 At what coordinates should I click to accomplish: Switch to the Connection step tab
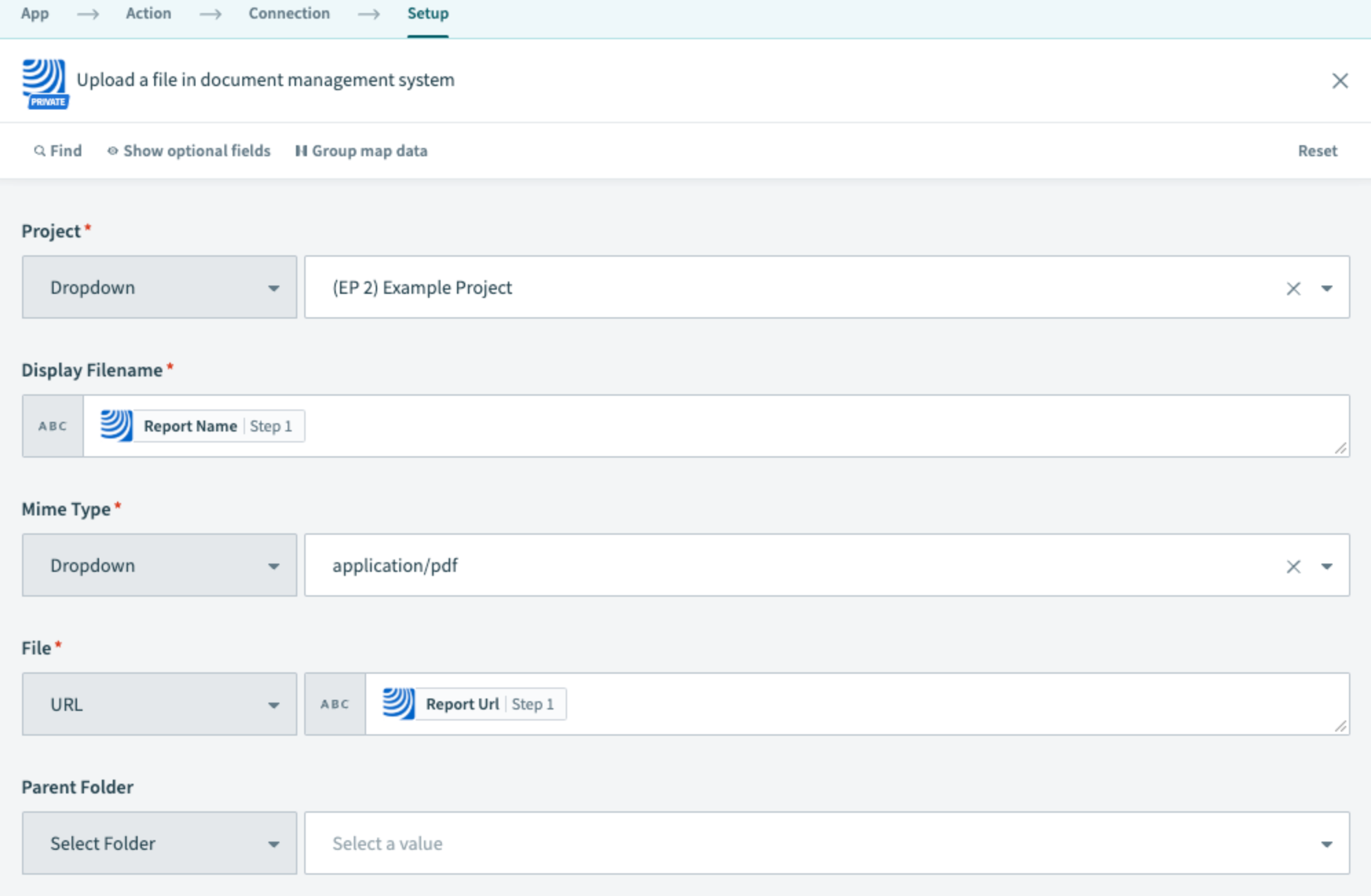(289, 14)
